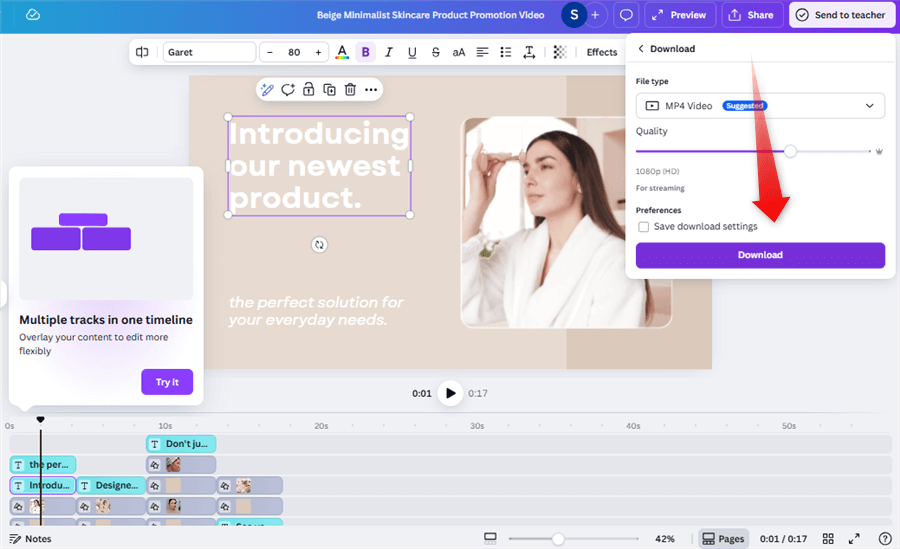Toggle italic text style
Image resolution: width=900 pixels, height=549 pixels.
[x=388, y=52]
